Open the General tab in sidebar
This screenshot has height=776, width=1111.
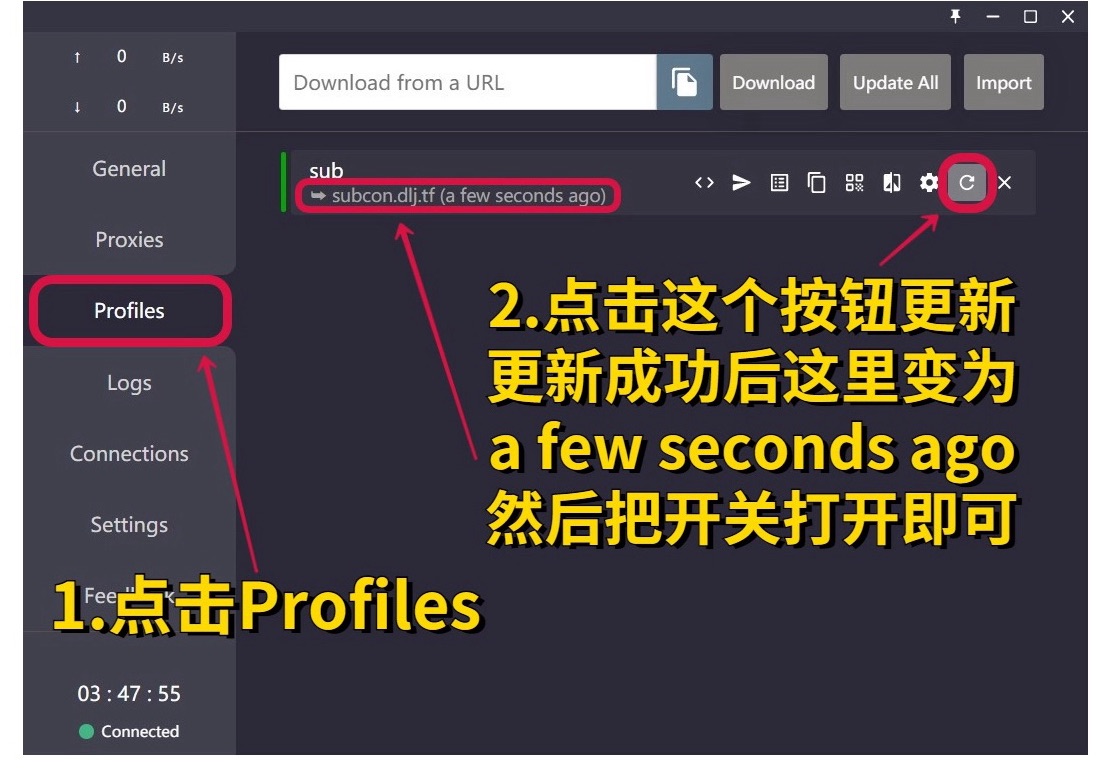(x=129, y=168)
